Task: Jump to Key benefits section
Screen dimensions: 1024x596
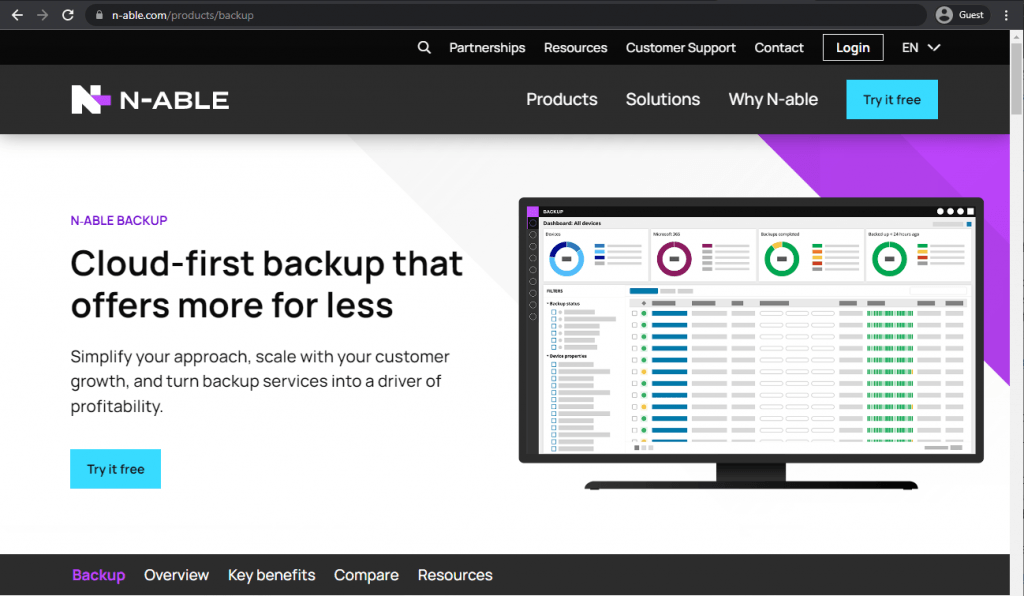Action: point(272,575)
